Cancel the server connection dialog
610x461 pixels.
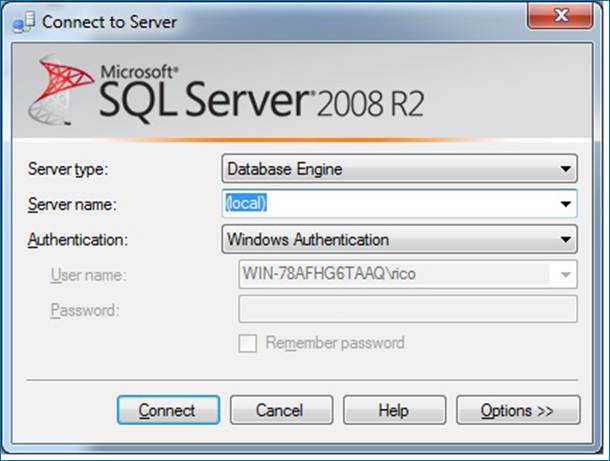pyautogui.click(x=281, y=410)
